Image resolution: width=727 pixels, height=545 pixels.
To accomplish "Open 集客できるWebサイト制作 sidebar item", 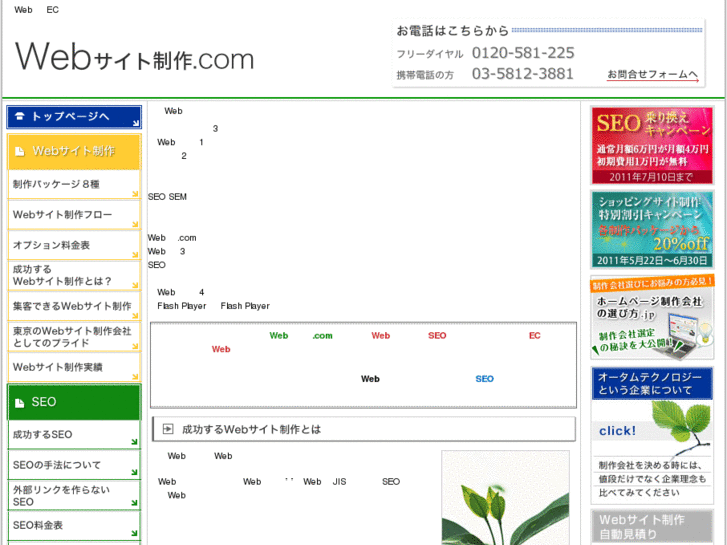I will 74,306.
